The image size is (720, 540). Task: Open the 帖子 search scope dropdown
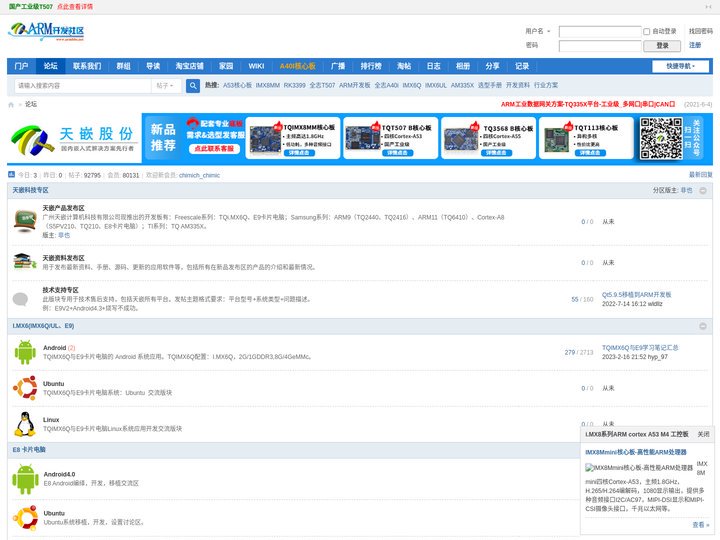165,86
